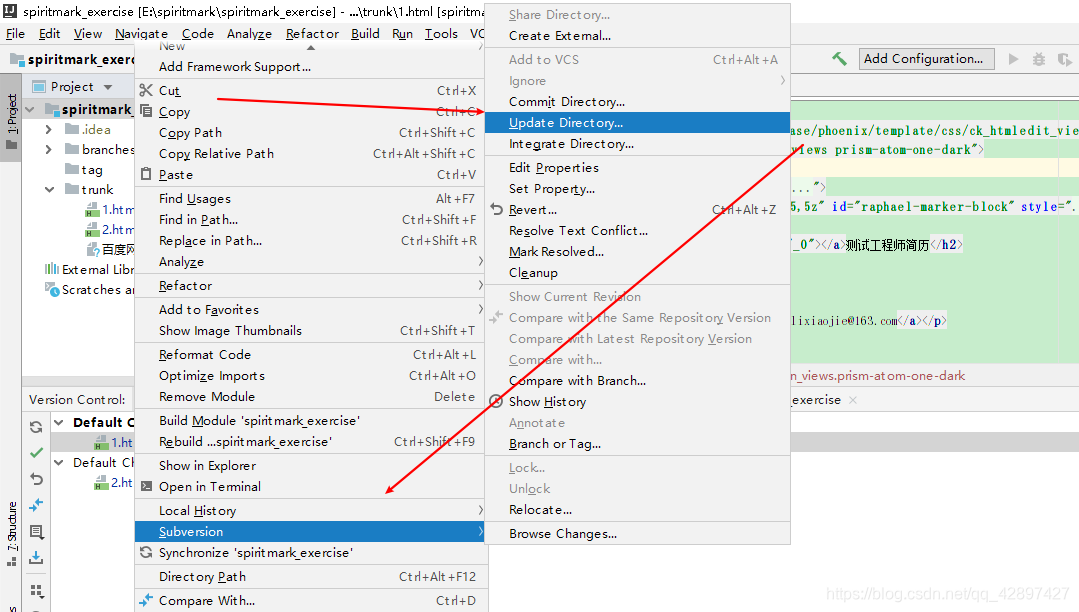Image resolution: width=1079 pixels, height=612 pixels.
Task: Click the Add Configuration button
Action: tap(926, 59)
